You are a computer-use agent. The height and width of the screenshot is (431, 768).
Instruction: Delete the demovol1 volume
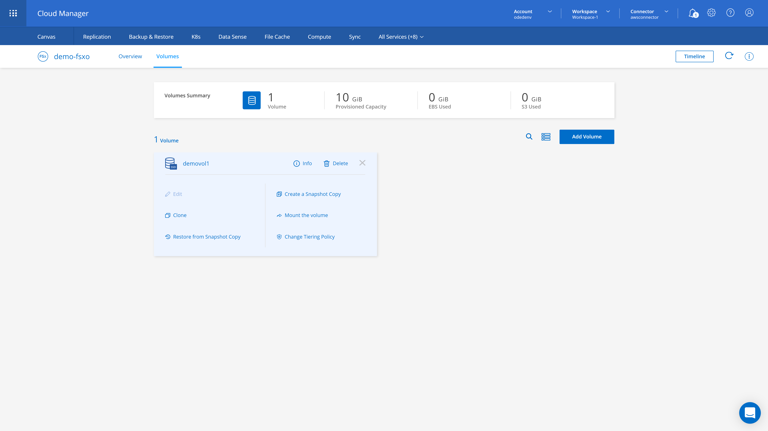[x=336, y=163]
